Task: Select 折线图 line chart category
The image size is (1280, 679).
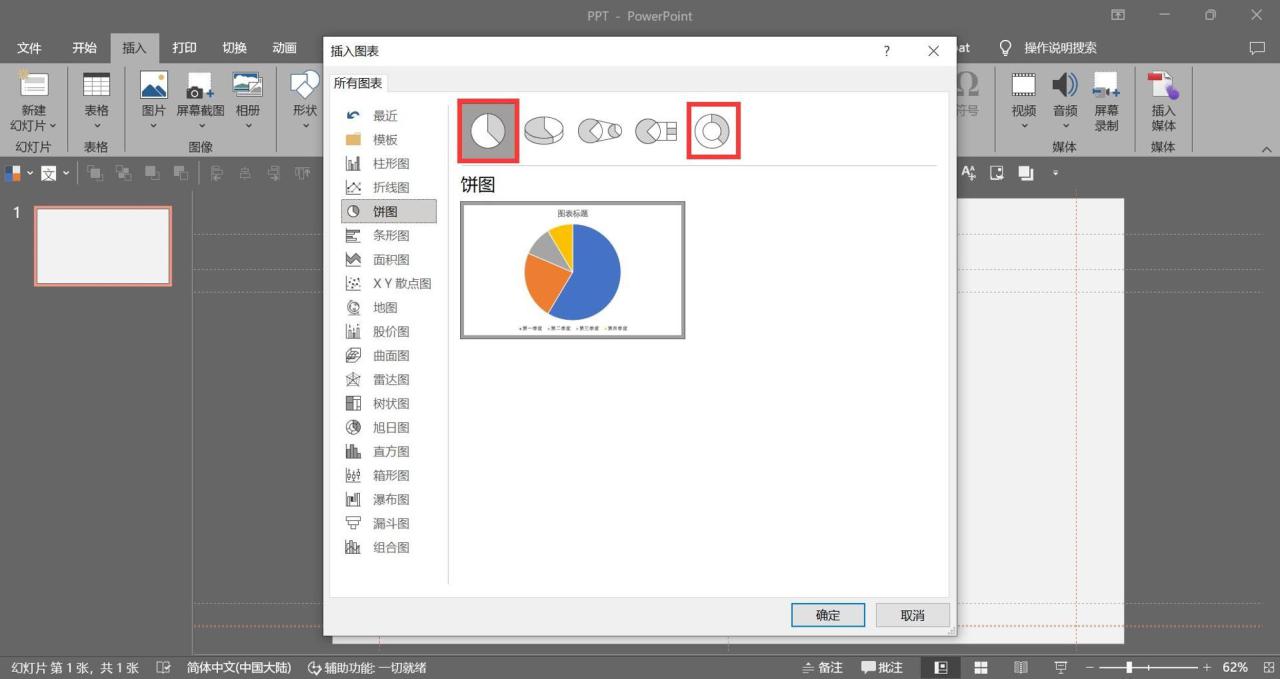Action: point(390,188)
